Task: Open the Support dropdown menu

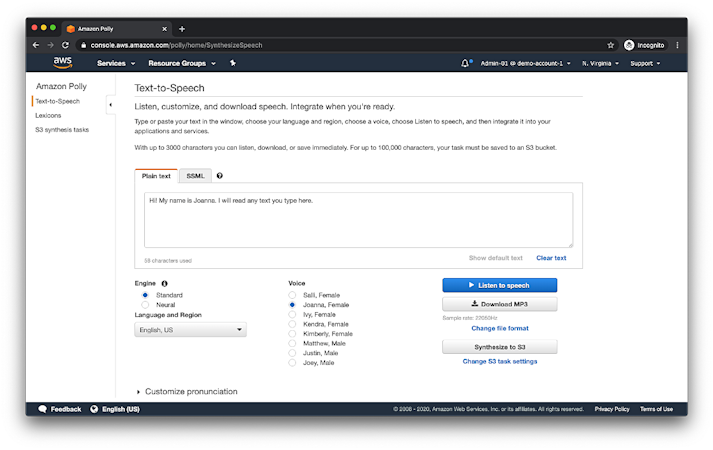Action: tap(645, 63)
